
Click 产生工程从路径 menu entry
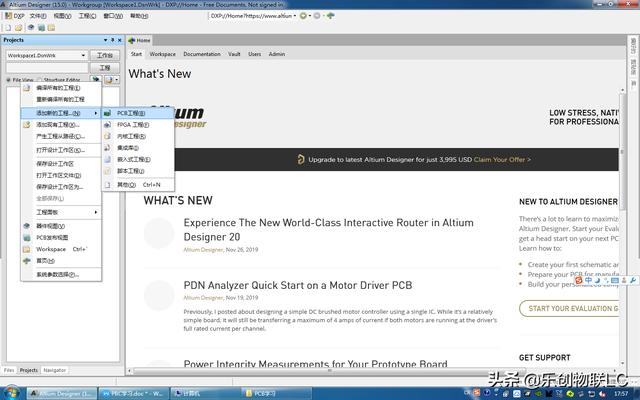click(x=61, y=136)
